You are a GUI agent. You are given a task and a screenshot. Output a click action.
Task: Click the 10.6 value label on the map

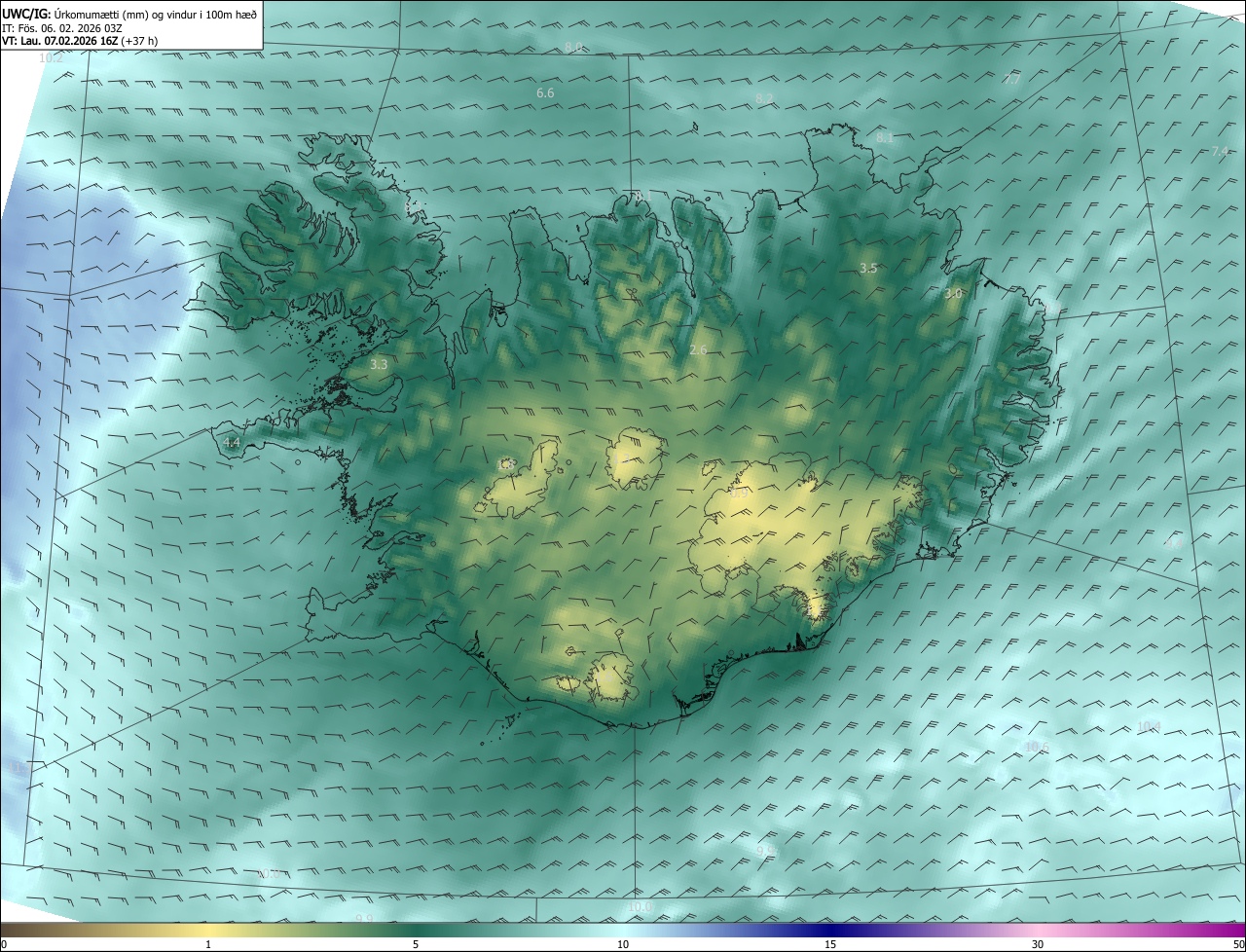(x=1037, y=748)
